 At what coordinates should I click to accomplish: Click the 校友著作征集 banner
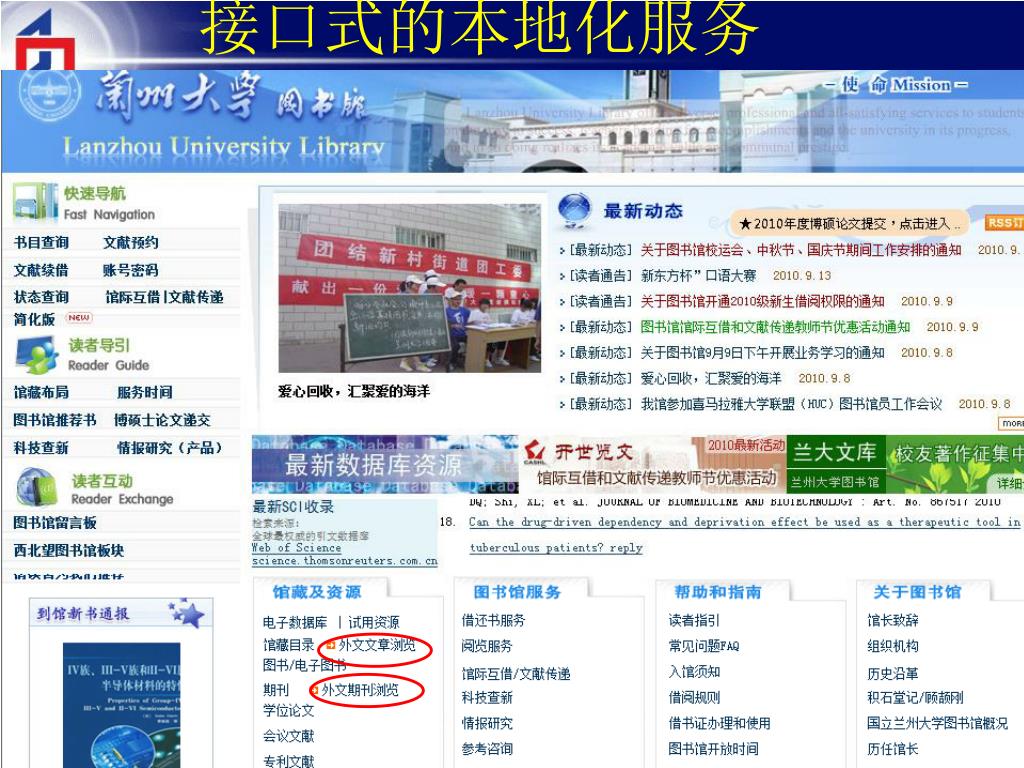click(x=955, y=464)
